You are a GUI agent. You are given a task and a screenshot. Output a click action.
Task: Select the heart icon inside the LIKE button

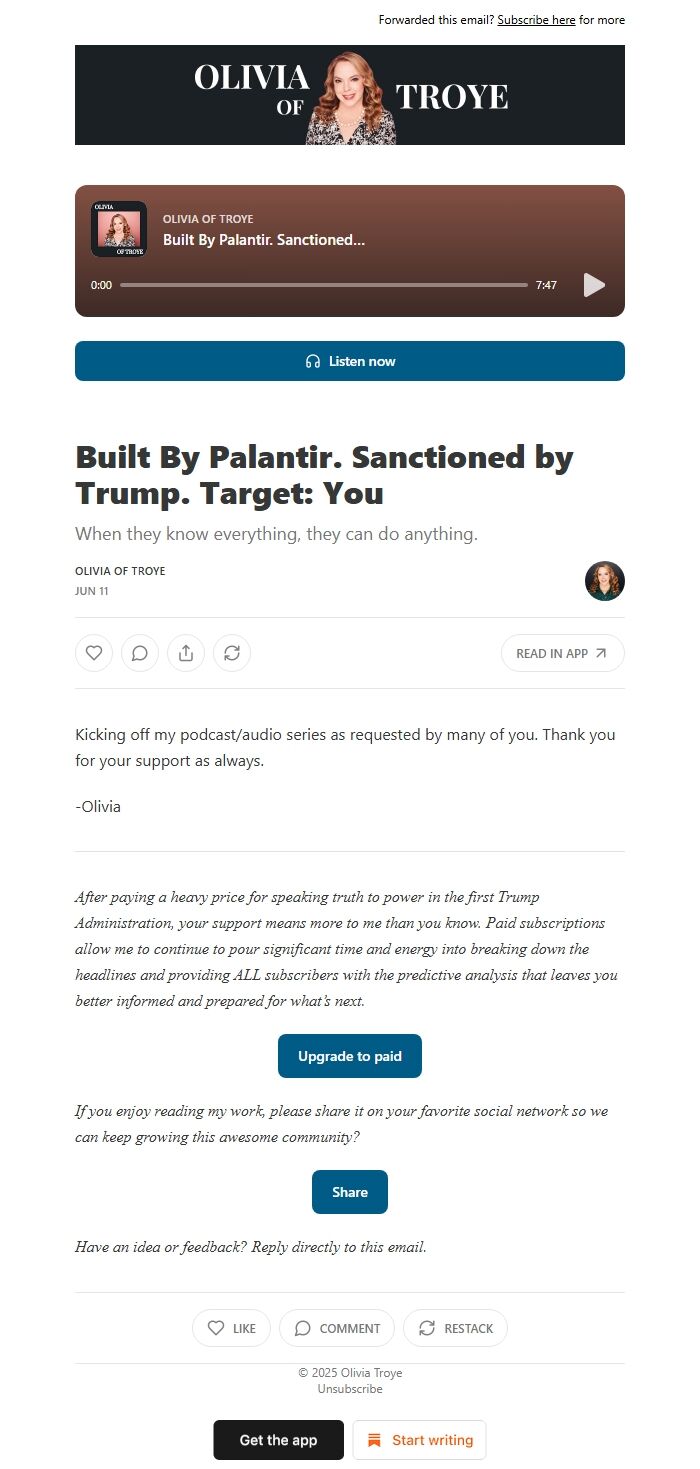pos(215,1328)
